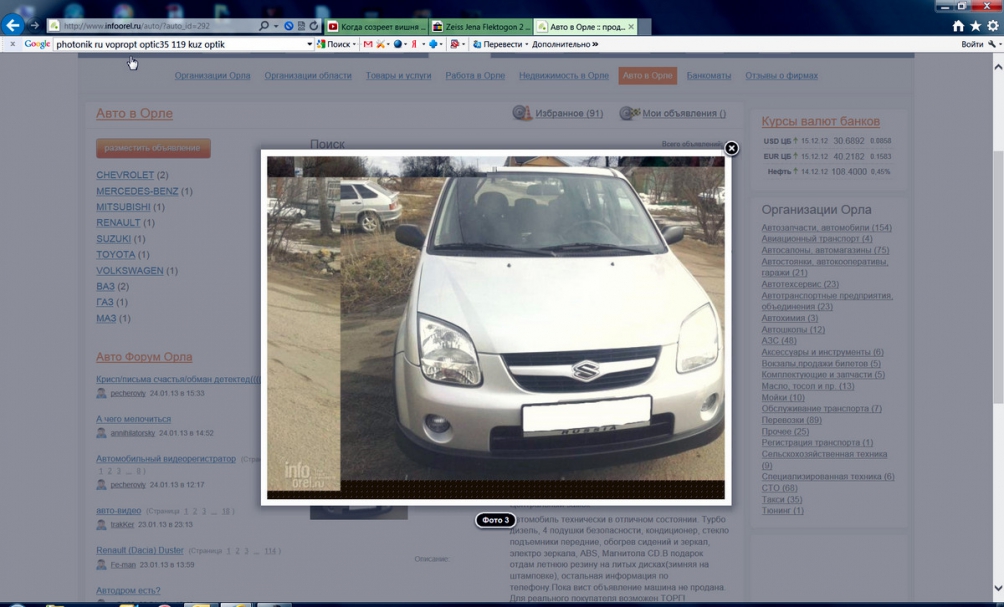The width and height of the screenshot is (1004, 607).
Task: Click the magnifier search icon in address bar
Action: click(x=264, y=26)
